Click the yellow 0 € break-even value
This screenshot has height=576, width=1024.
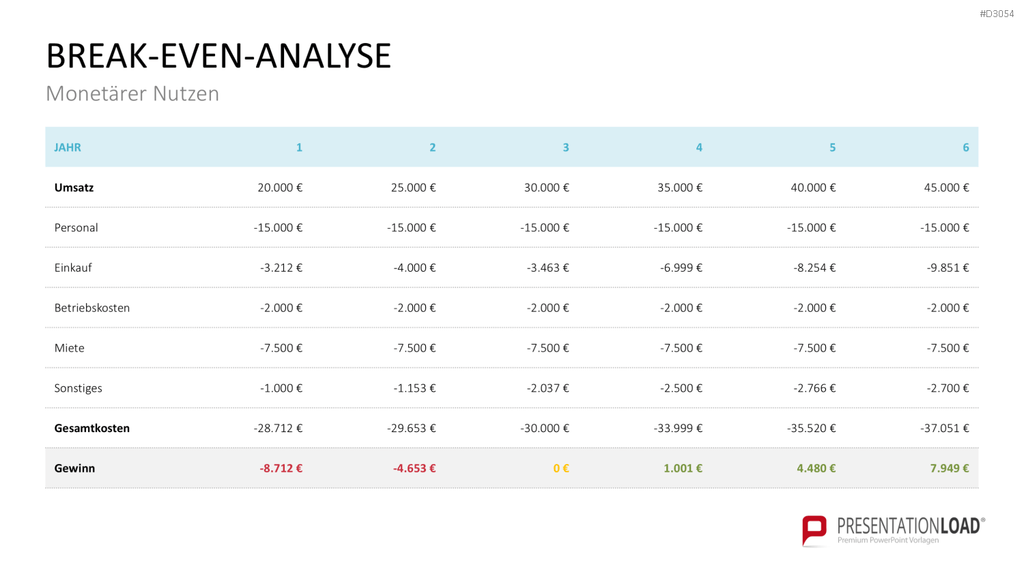click(x=561, y=468)
